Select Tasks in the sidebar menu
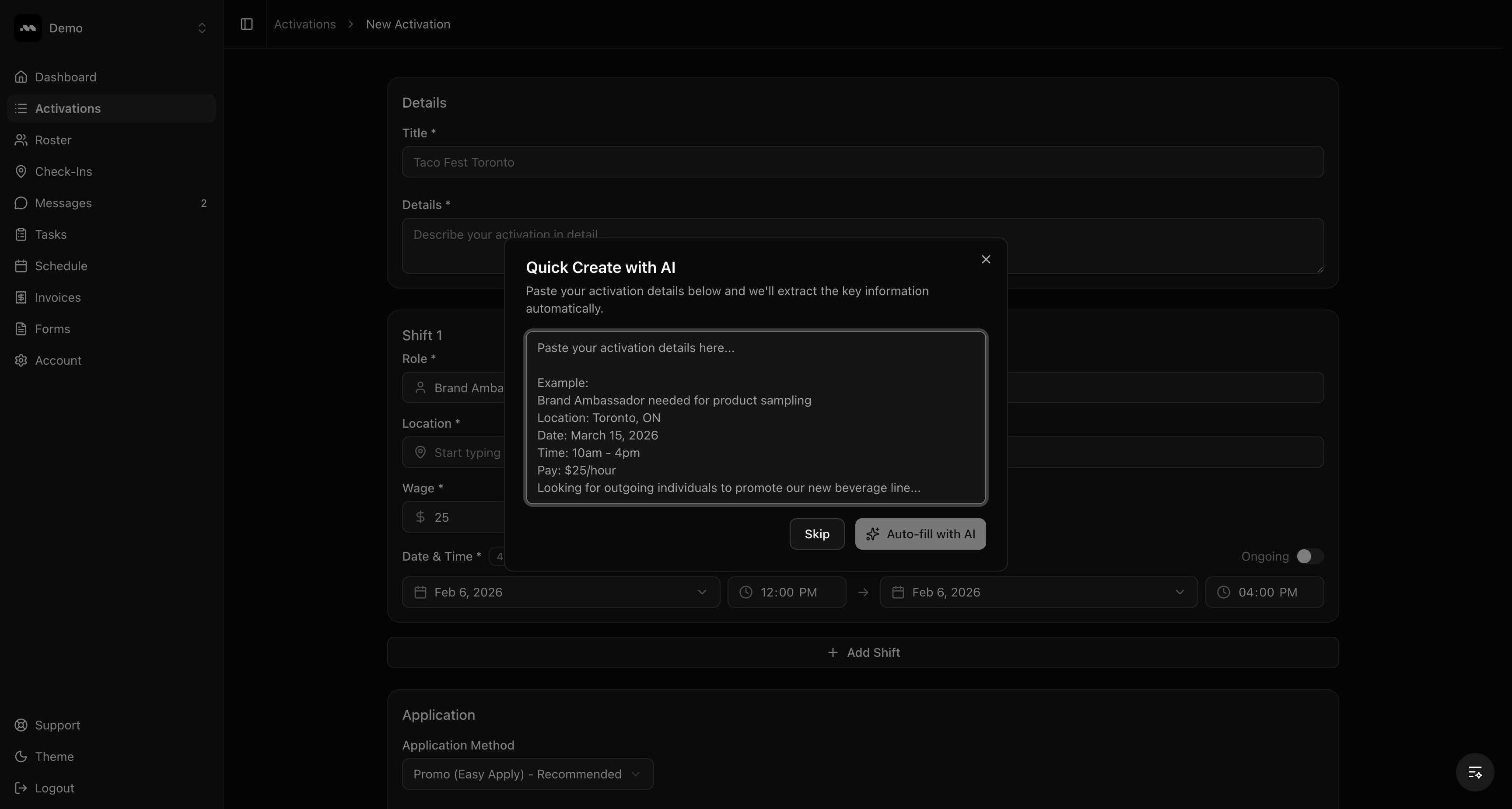This screenshot has height=809, width=1512. coord(50,234)
